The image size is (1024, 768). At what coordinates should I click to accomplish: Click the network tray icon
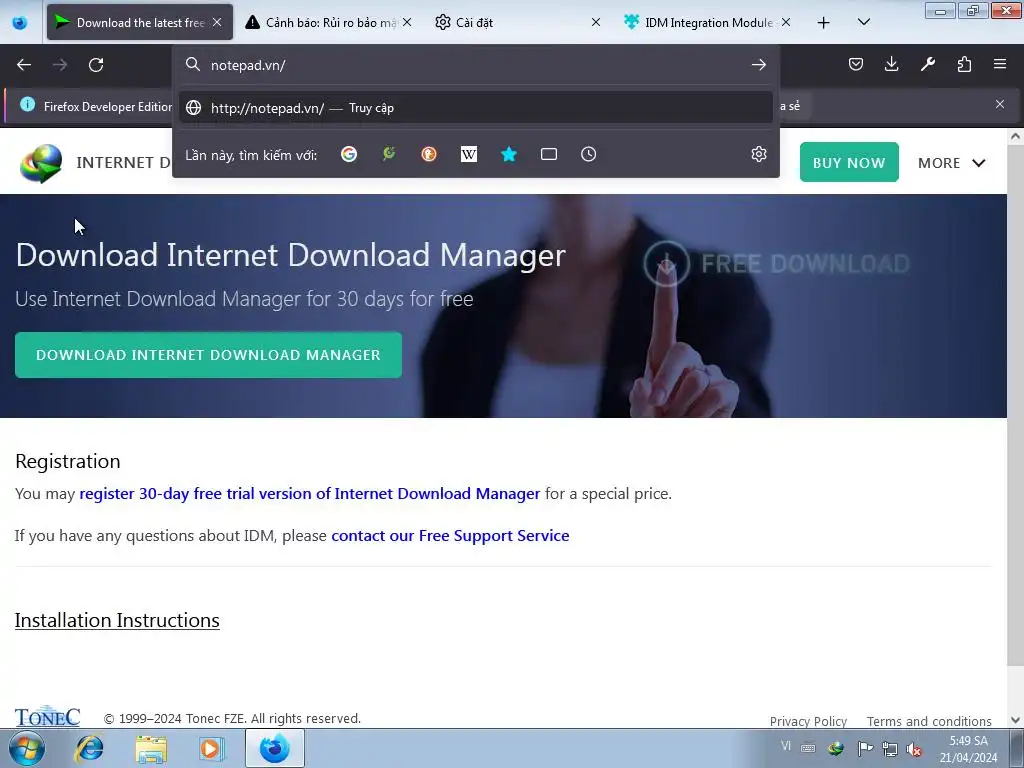tap(889, 748)
